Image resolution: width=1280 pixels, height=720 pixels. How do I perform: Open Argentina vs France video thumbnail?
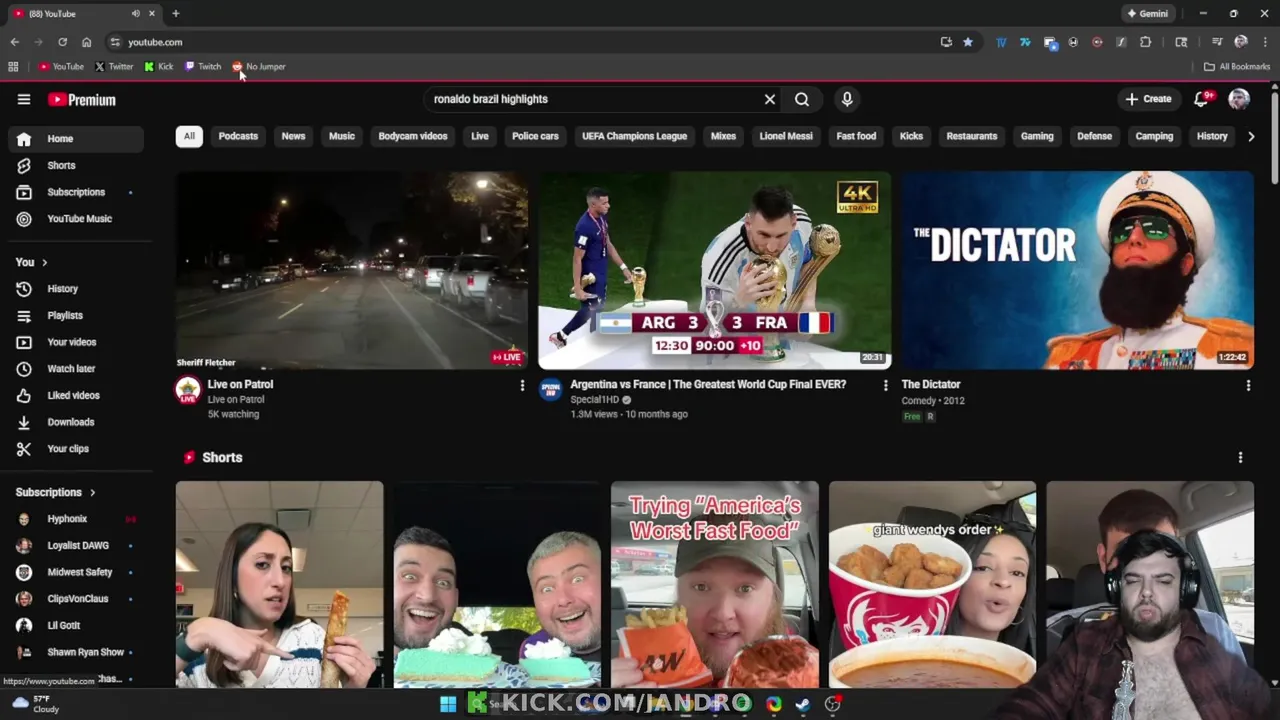(714, 271)
